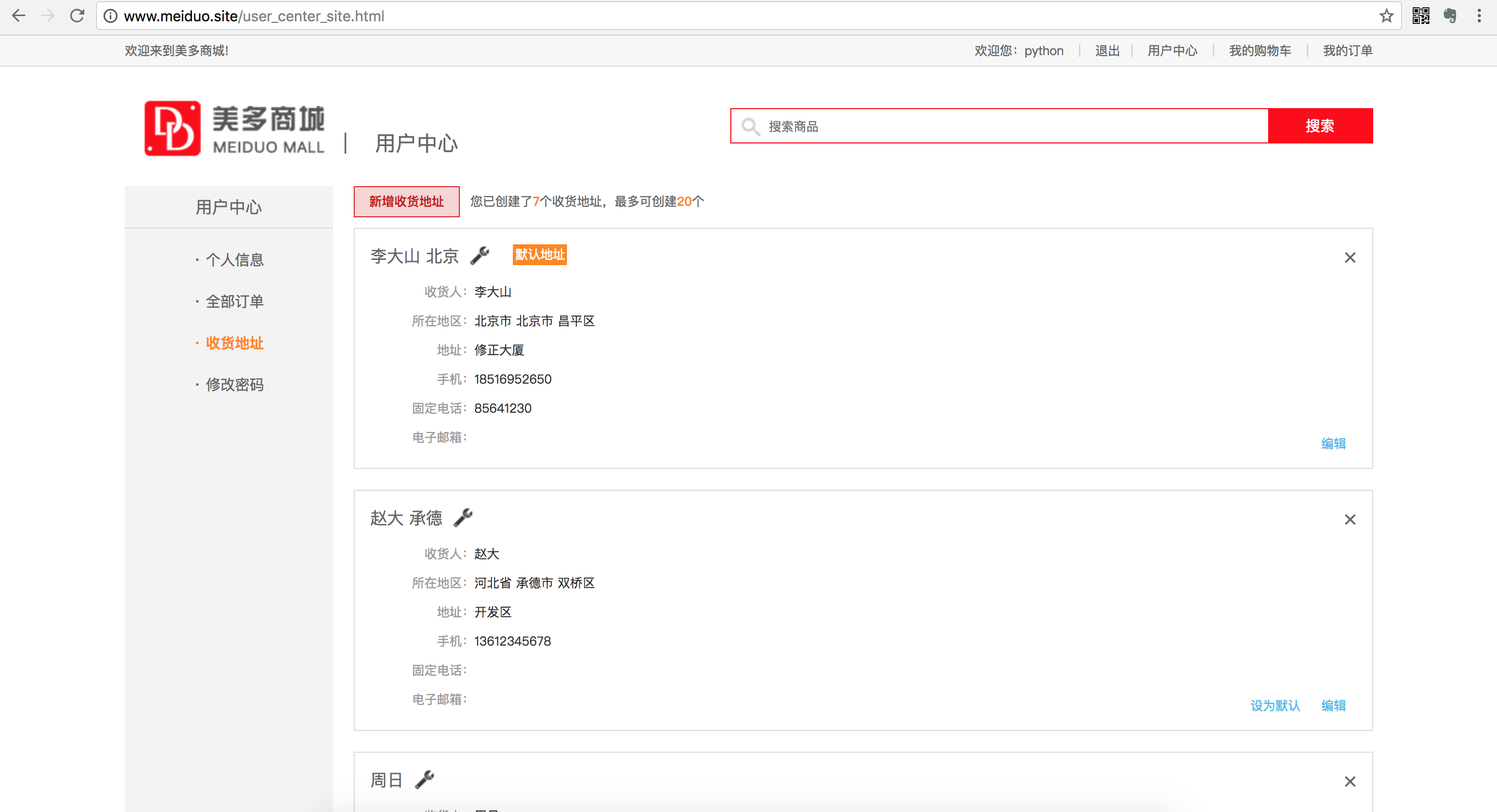Image resolution: width=1497 pixels, height=812 pixels.
Task: Bookmark page with the star icon
Action: coord(1387,16)
